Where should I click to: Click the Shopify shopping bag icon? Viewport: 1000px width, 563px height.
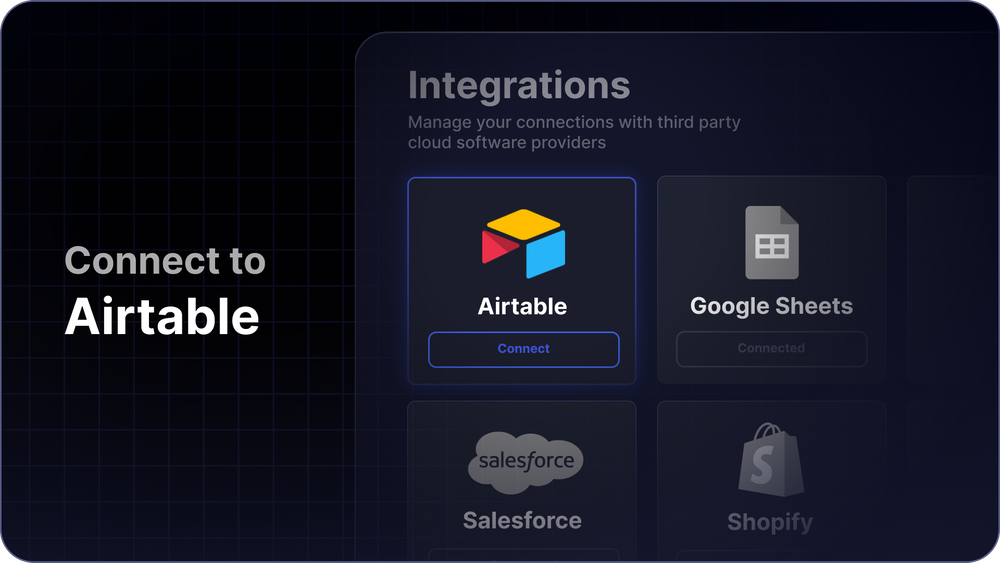click(771, 460)
